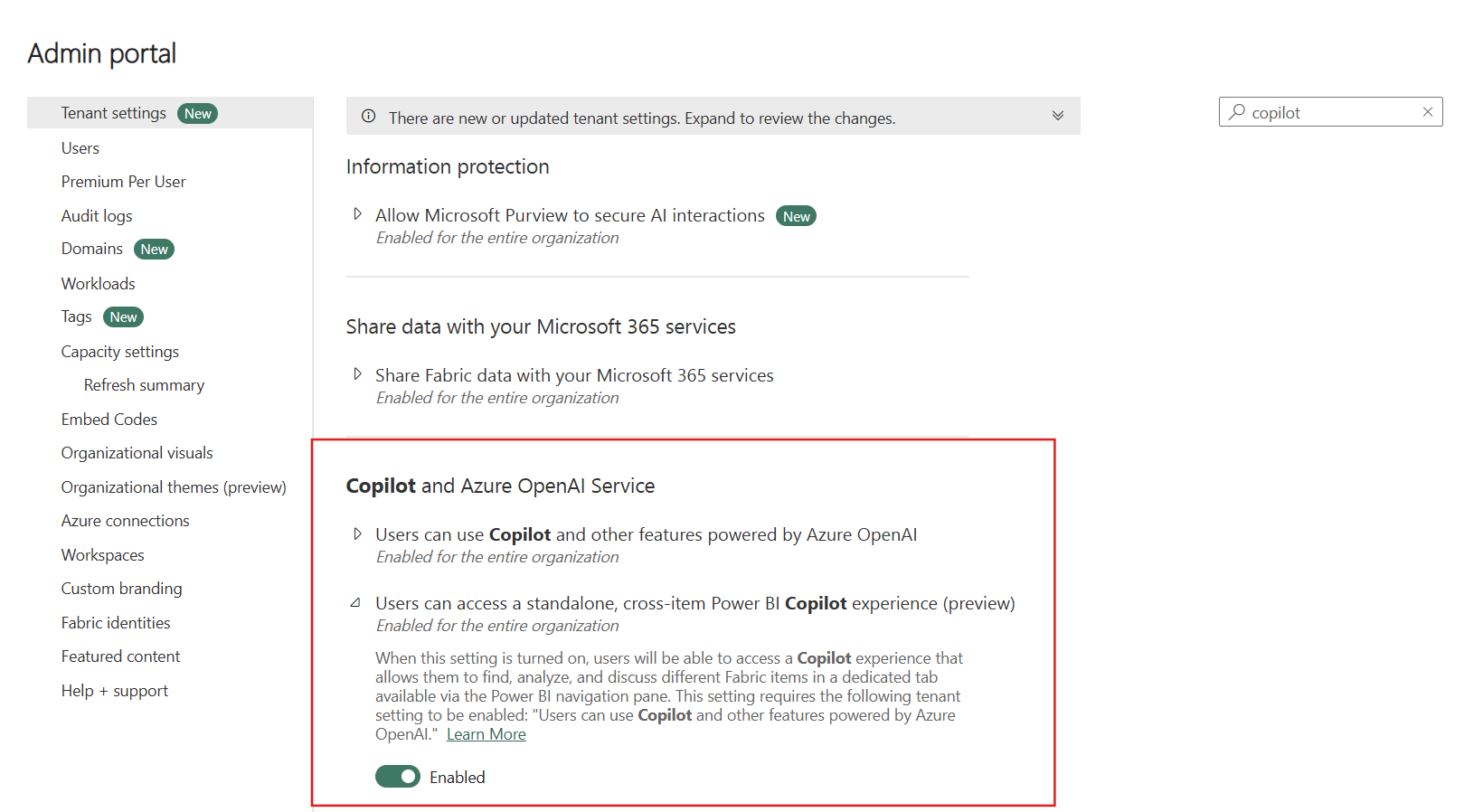Click the "Copilot and Azure OpenAI Service" heading
Viewport: 1483px width, 812px height.
point(500,486)
